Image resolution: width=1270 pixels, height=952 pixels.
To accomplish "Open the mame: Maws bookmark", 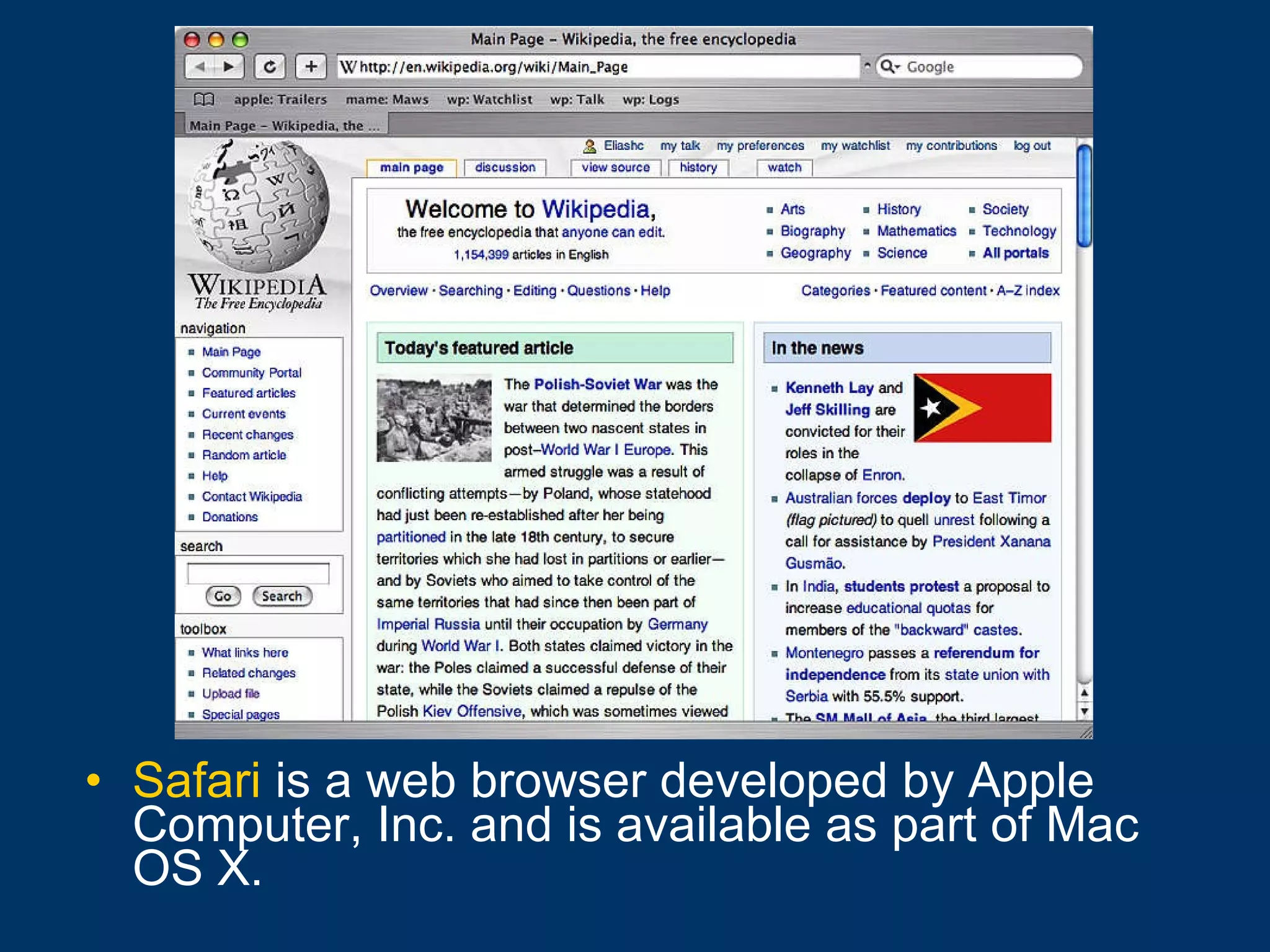I will [387, 99].
